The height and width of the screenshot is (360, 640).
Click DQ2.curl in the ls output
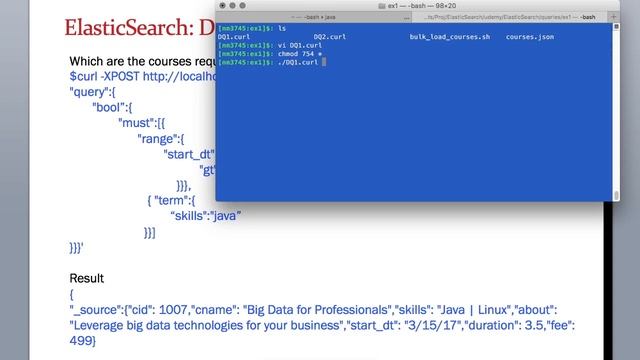click(x=330, y=37)
